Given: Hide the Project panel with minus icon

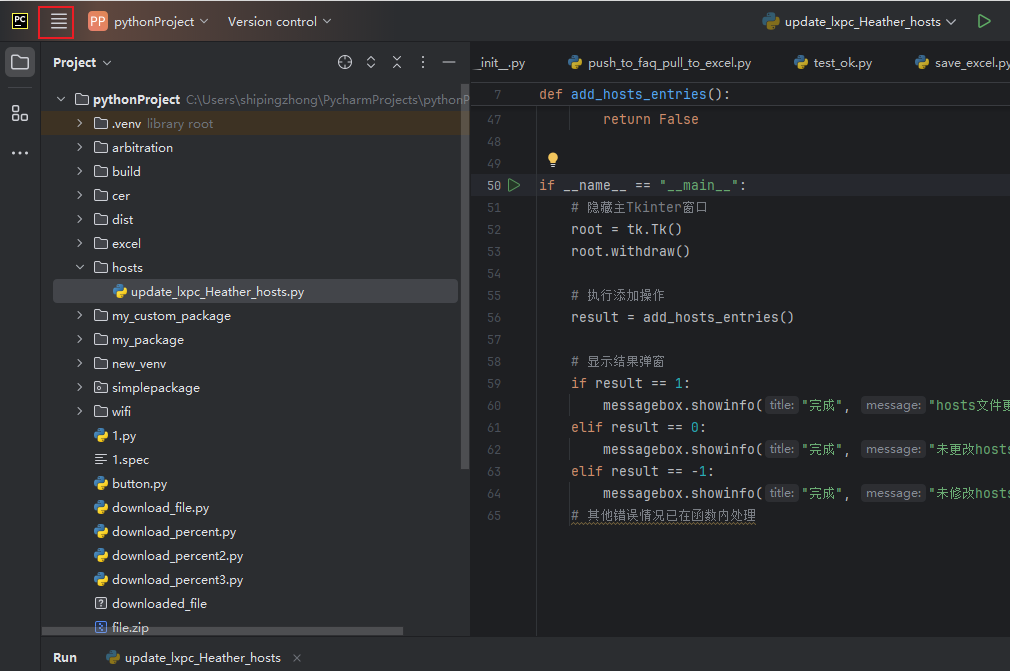Looking at the screenshot, I should point(449,62).
